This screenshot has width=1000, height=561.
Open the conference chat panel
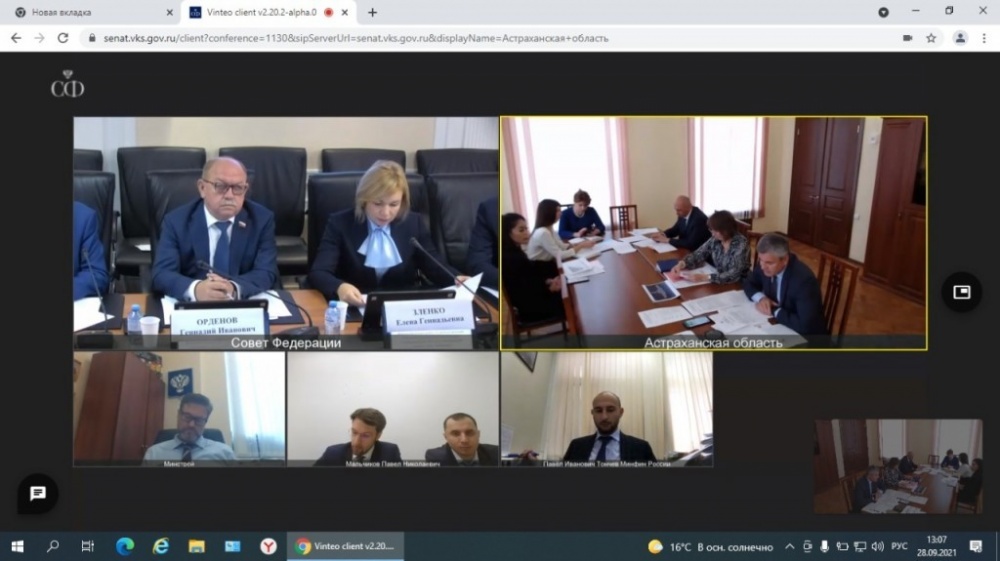[x=38, y=493]
